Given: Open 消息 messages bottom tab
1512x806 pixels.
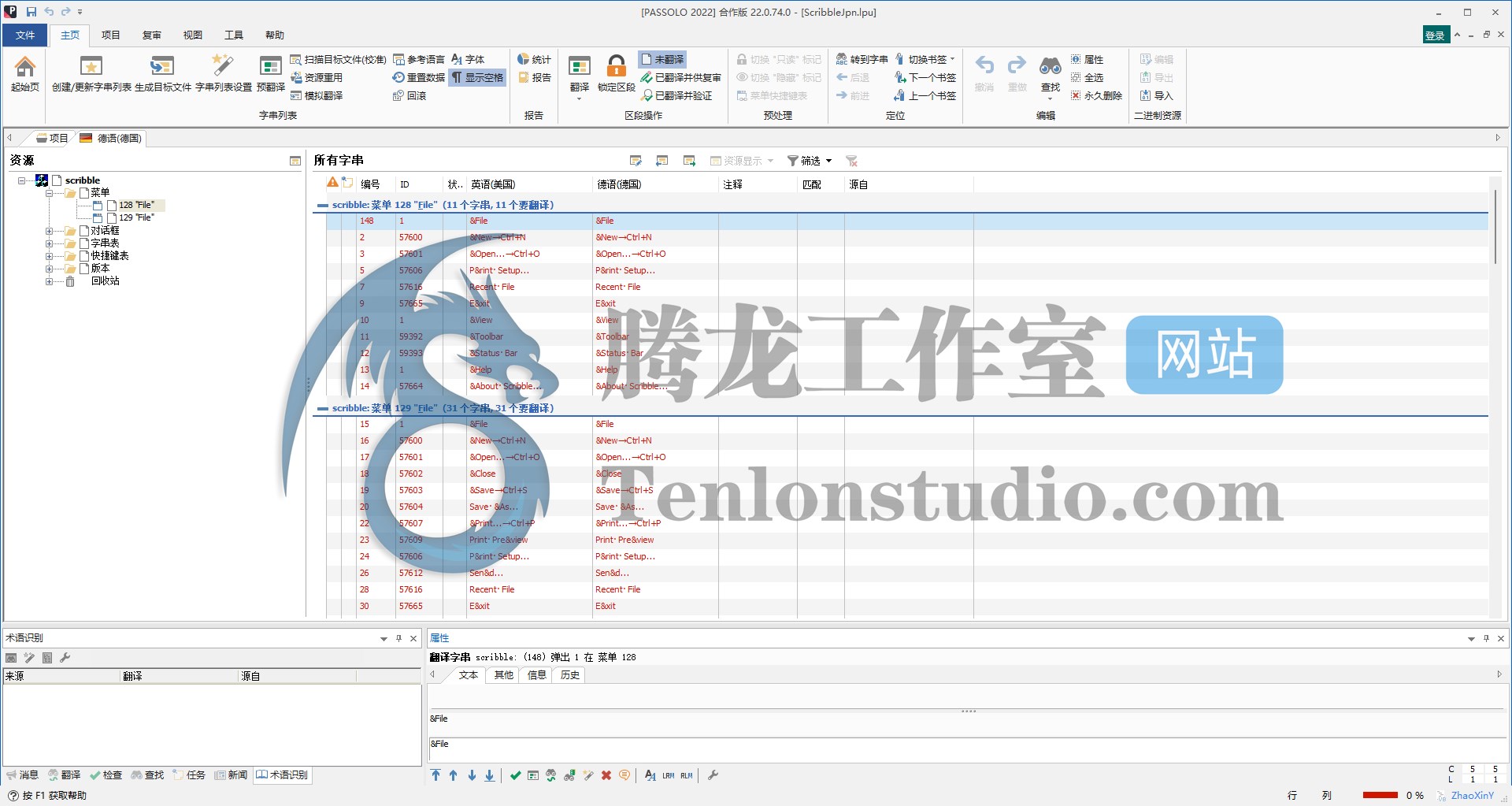Looking at the screenshot, I should [22, 775].
